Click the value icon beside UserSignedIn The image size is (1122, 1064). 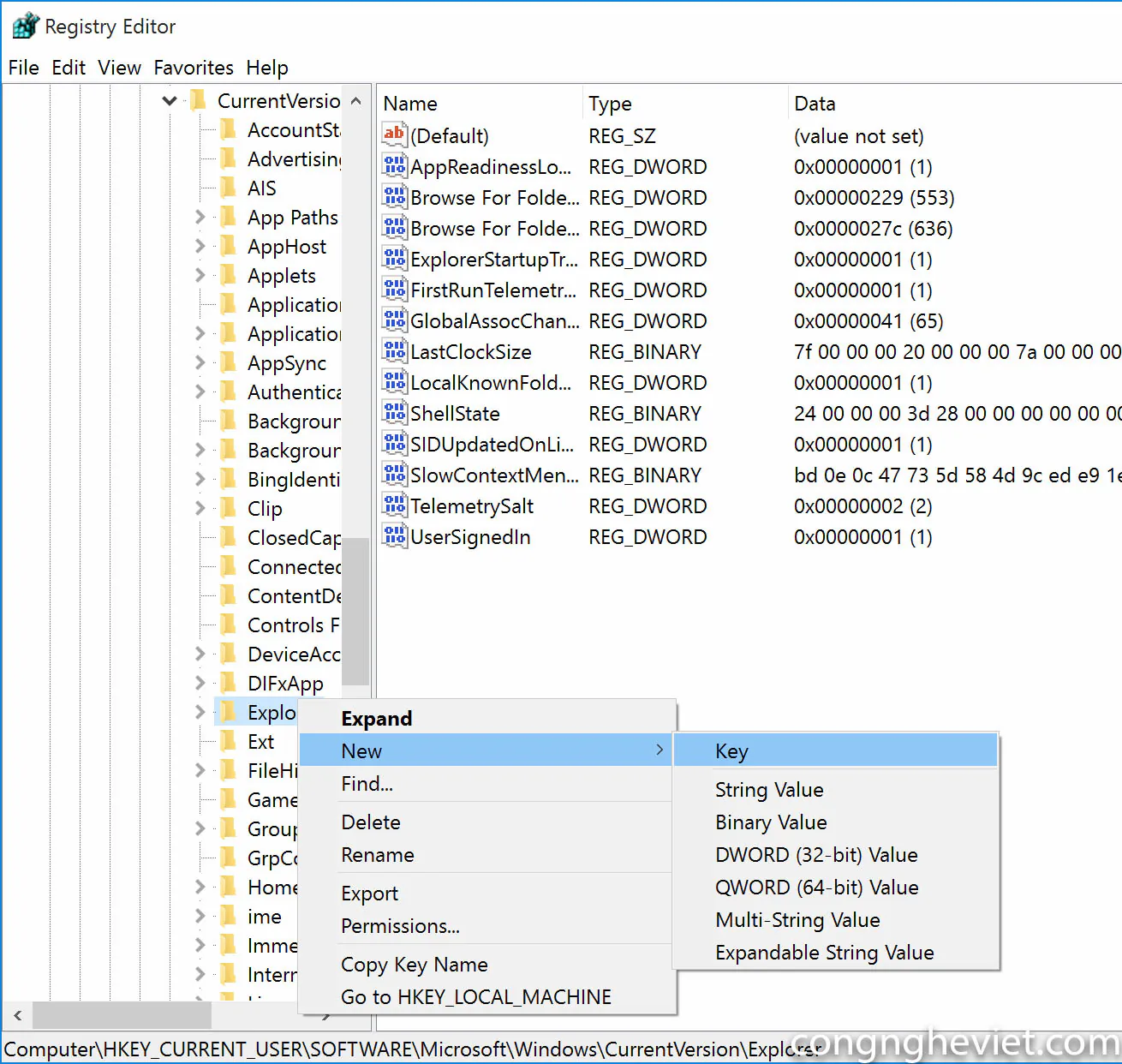(x=394, y=535)
